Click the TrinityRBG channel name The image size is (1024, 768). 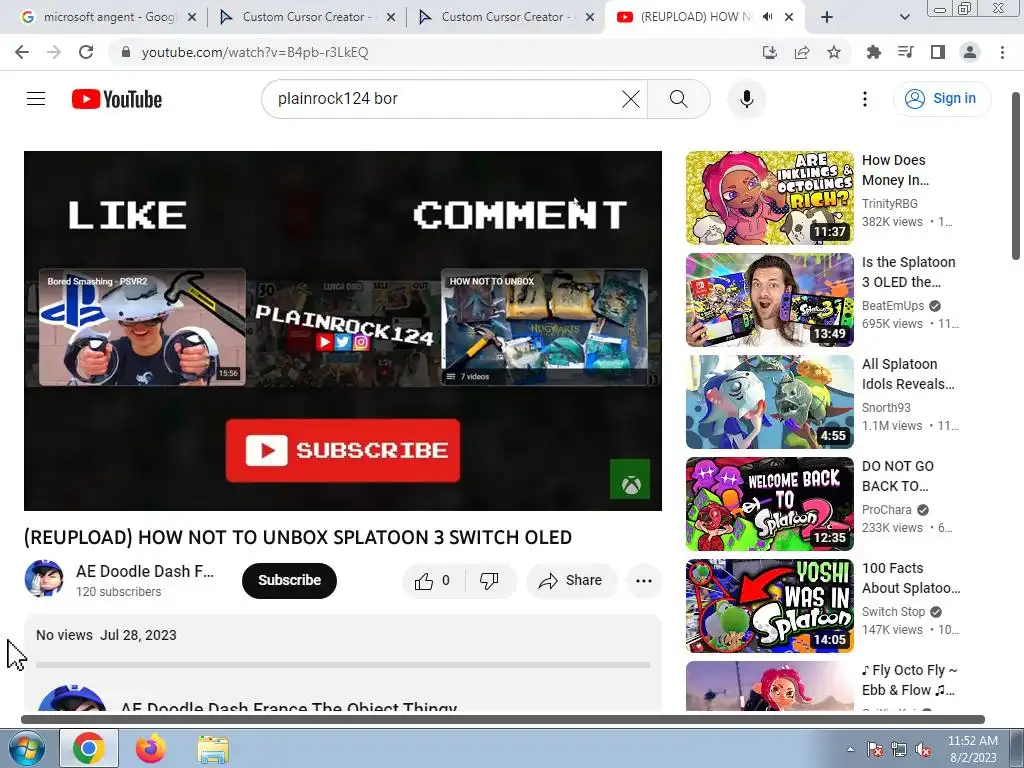click(x=889, y=204)
